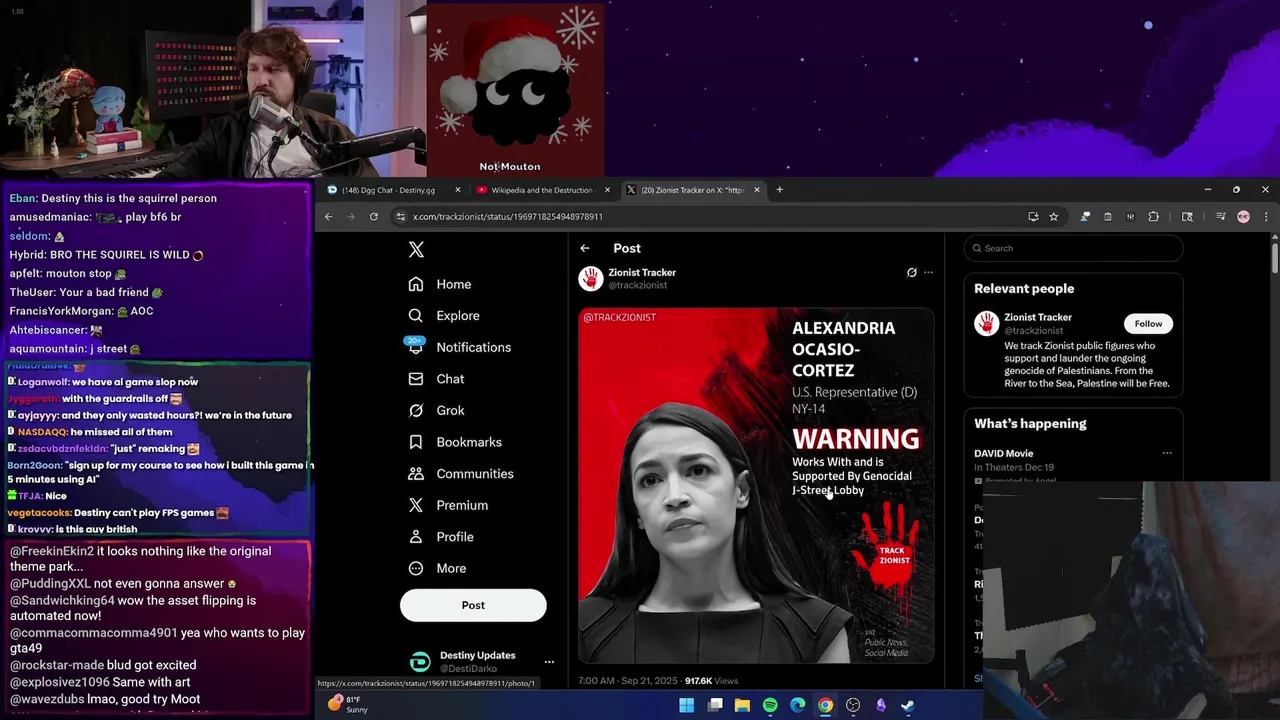This screenshot has height=720, width=1280.
Task: Click the trash can extension icon
Action: point(1108,216)
